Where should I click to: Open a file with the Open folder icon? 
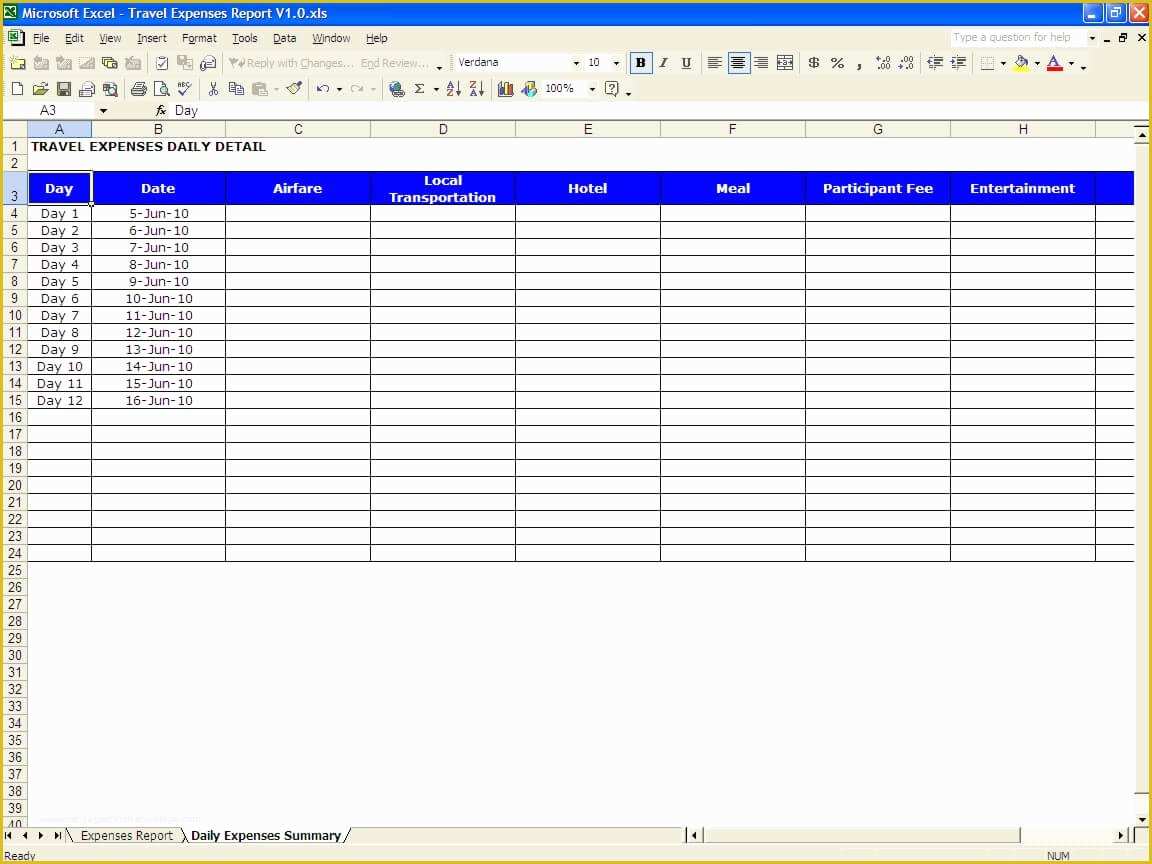click(x=40, y=89)
